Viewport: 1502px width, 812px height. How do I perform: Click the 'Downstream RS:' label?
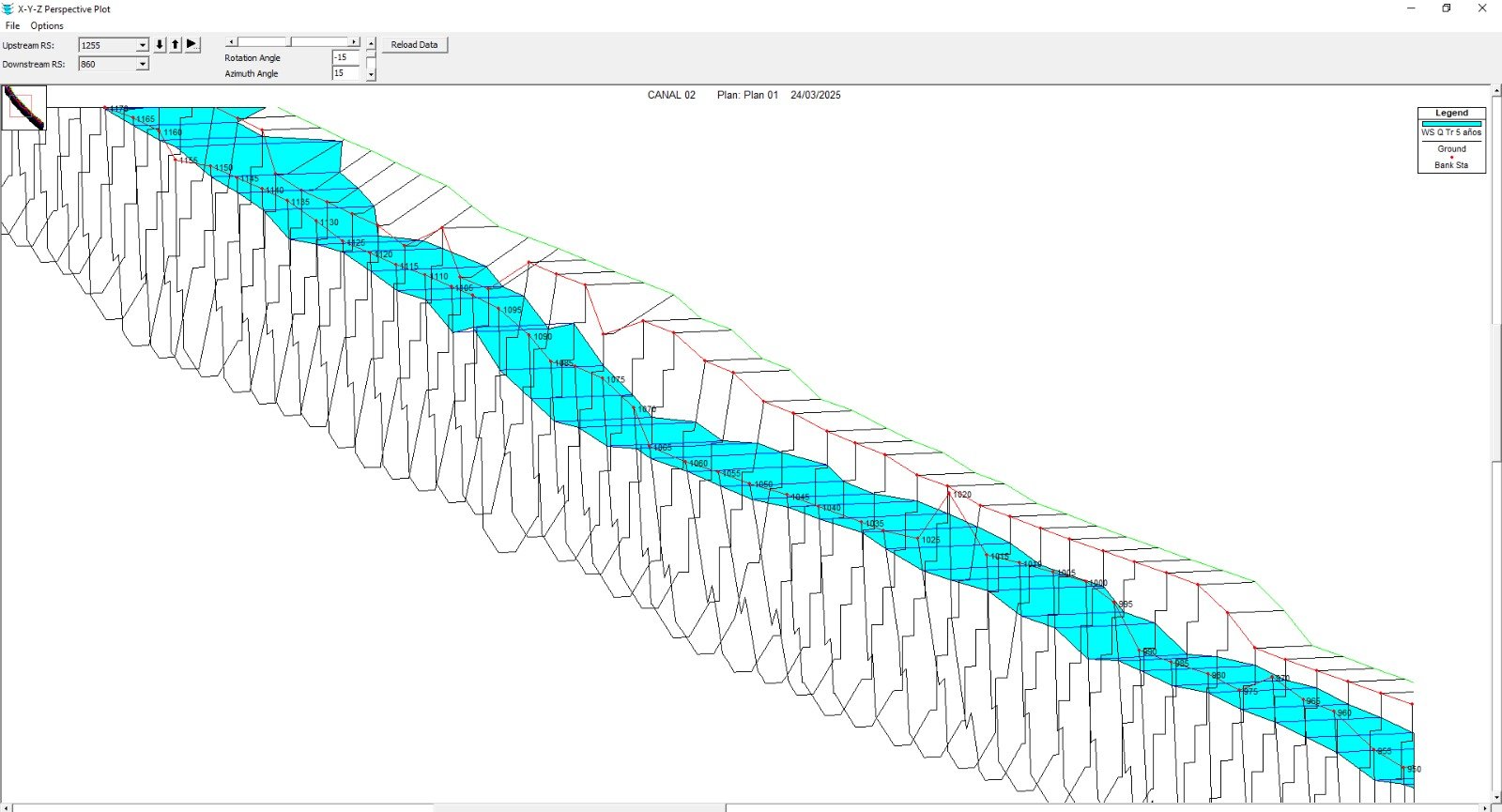34,64
